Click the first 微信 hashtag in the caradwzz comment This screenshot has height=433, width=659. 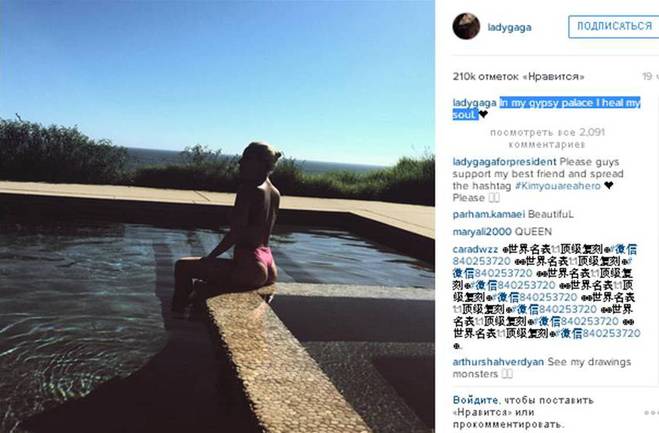coord(623,249)
